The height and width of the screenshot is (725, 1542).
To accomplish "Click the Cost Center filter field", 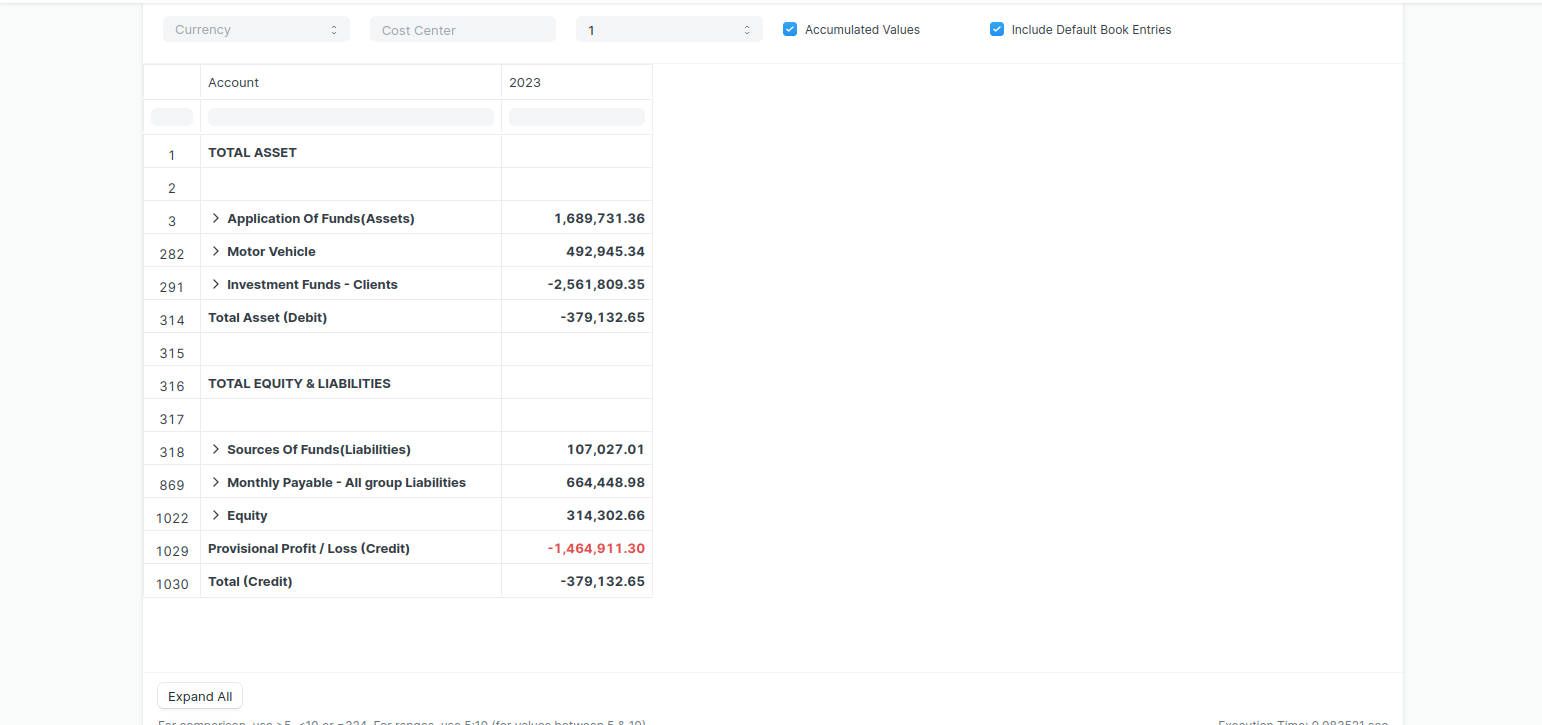I will pyautogui.click(x=462, y=29).
